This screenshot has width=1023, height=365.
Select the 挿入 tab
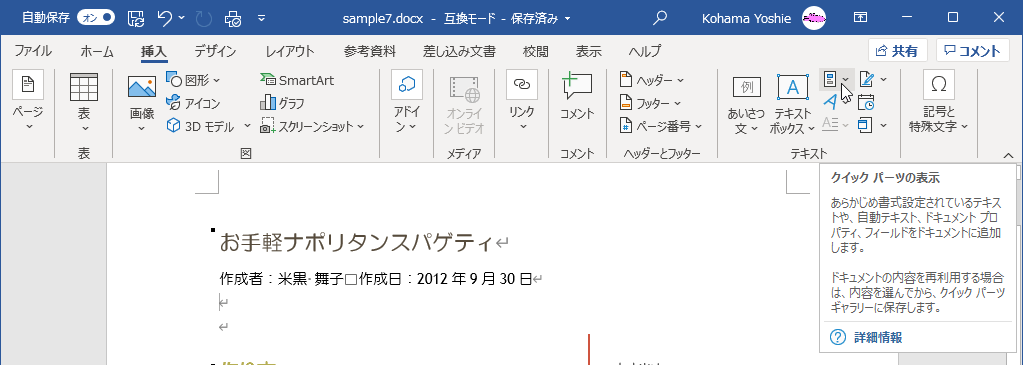pyautogui.click(x=155, y=52)
